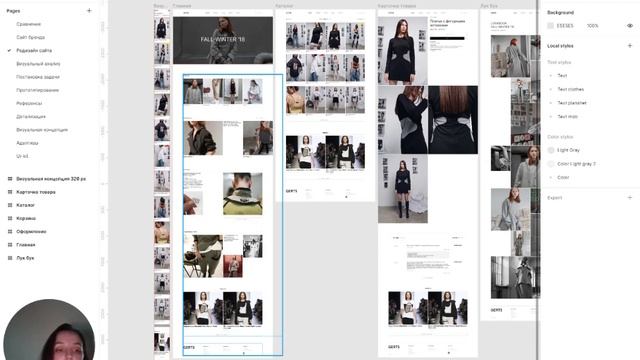
Task: Select the Корзина layer
Action: (x=26, y=218)
